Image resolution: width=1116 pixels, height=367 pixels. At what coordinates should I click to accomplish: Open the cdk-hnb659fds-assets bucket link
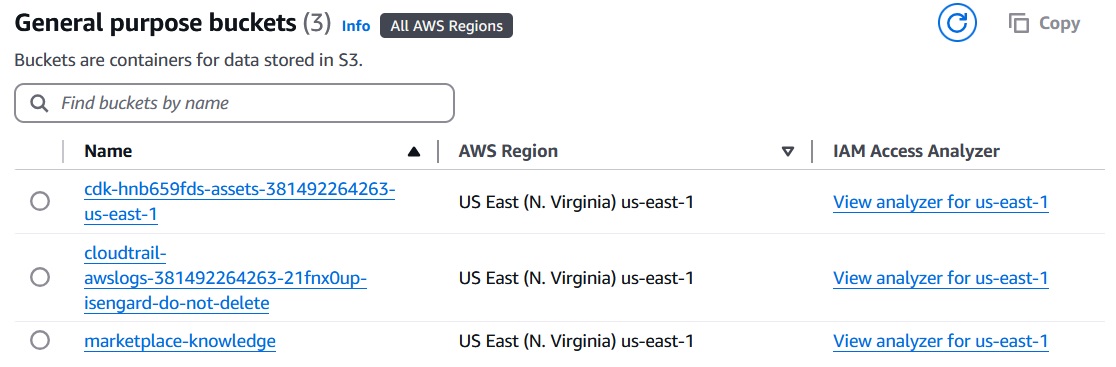[x=239, y=201]
